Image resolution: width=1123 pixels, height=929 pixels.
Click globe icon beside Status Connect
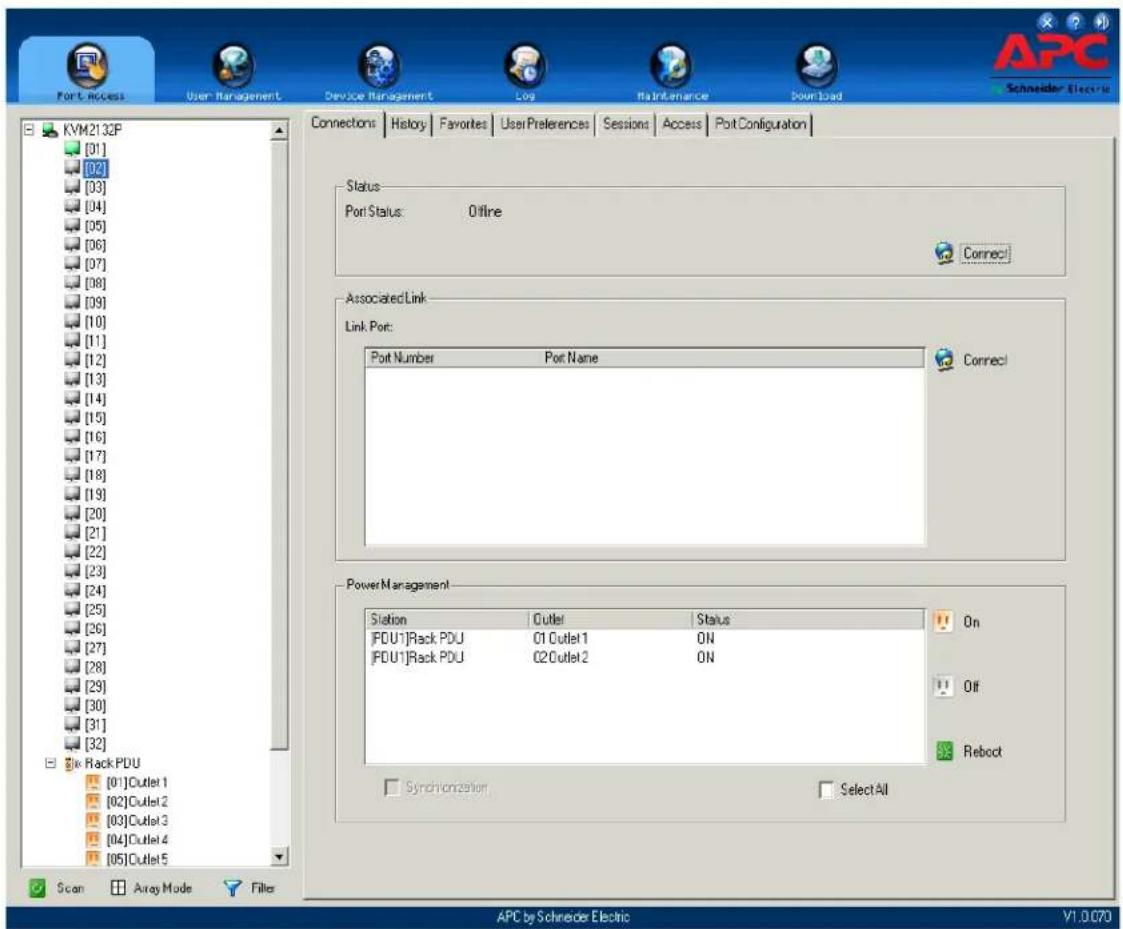coord(945,253)
